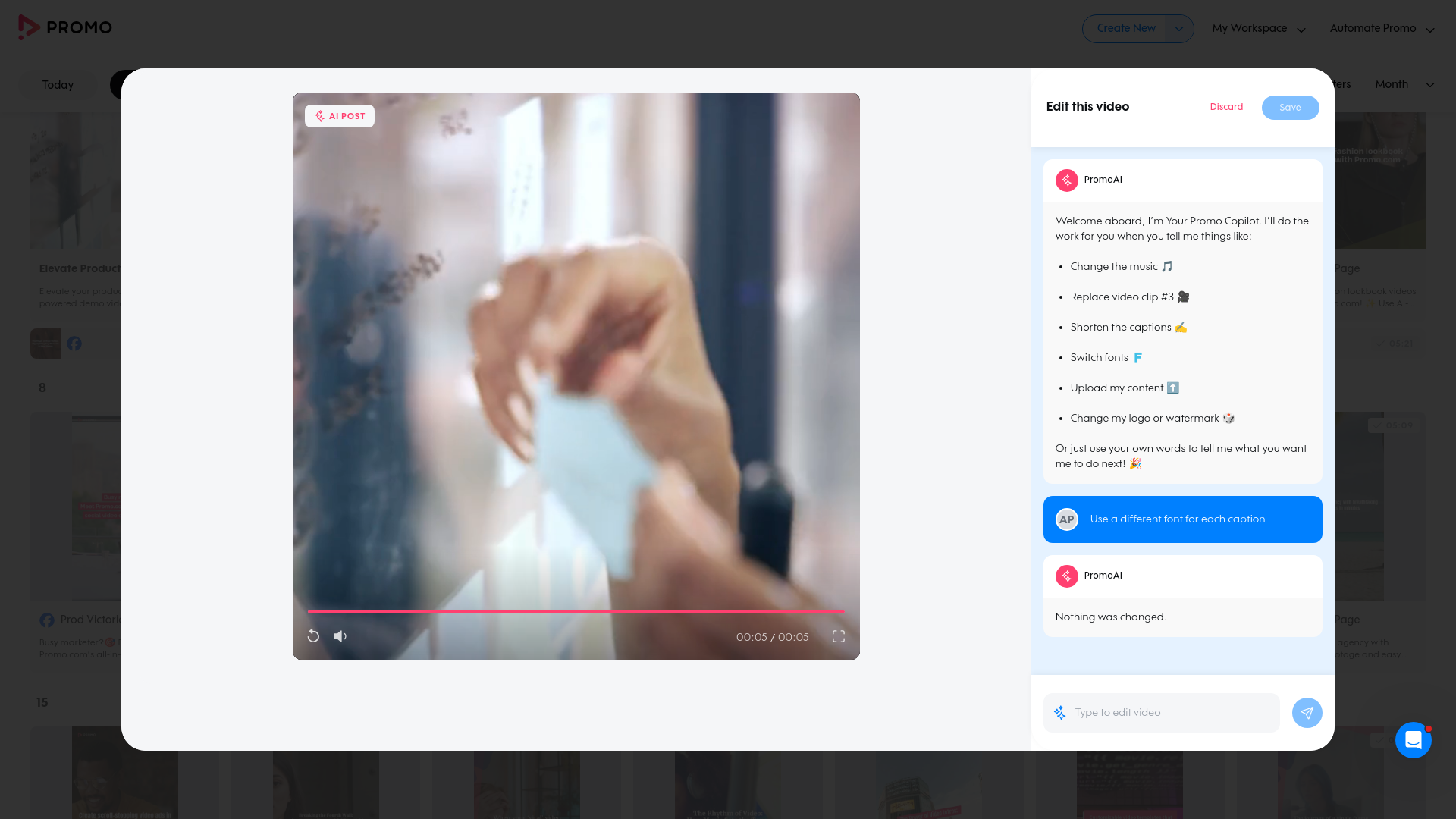1456x819 pixels.
Task: Expand video to fullscreen
Action: (x=839, y=636)
